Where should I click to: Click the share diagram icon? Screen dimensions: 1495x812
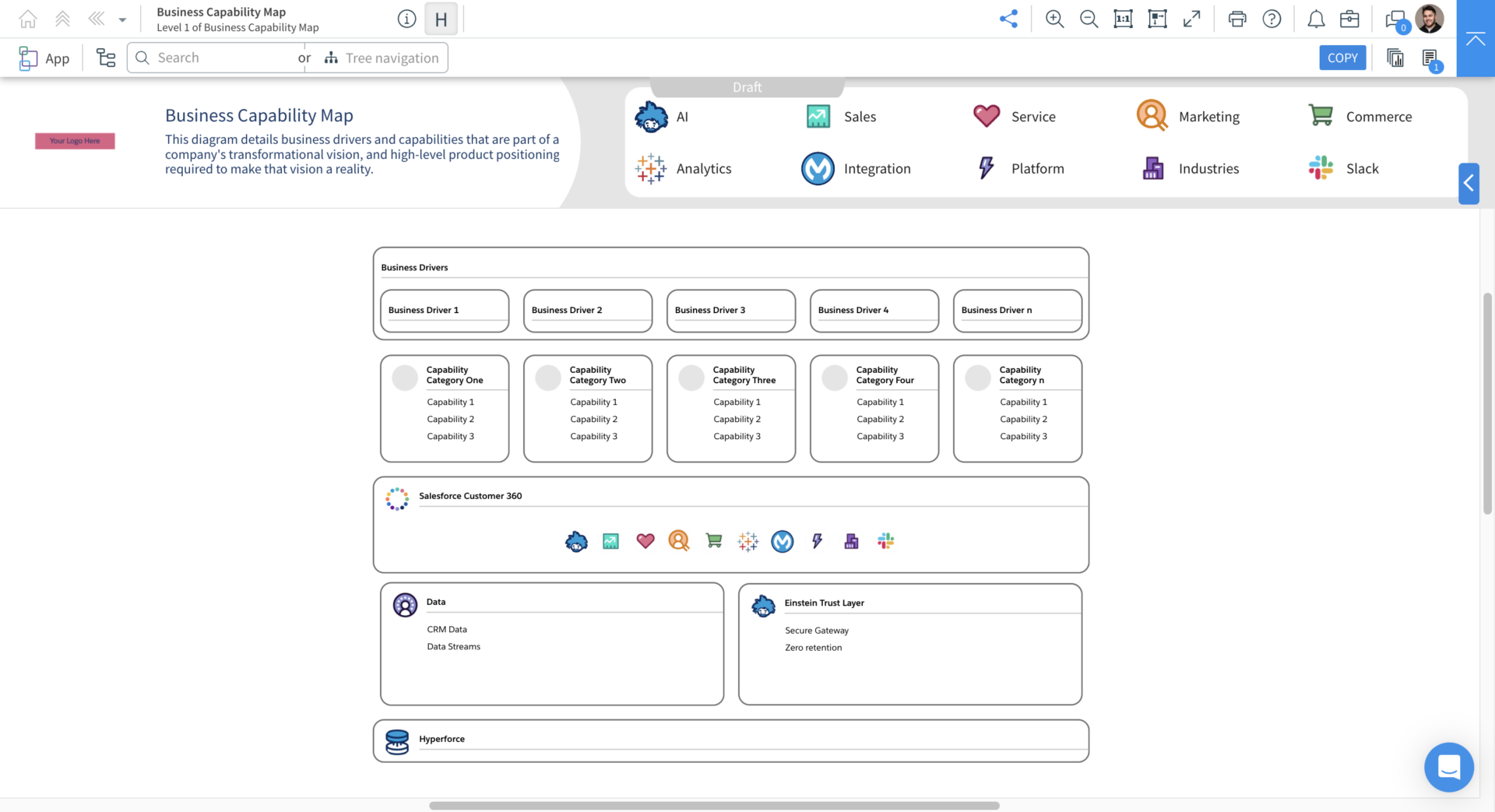(x=1008, y=18)
